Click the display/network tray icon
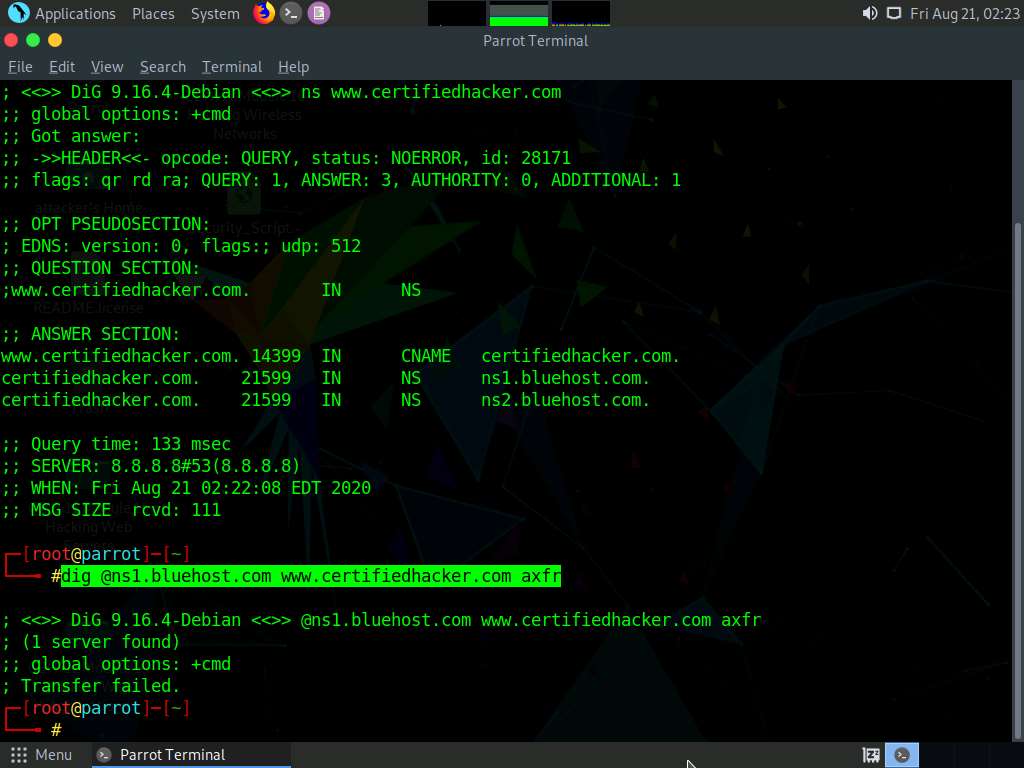 894,13
